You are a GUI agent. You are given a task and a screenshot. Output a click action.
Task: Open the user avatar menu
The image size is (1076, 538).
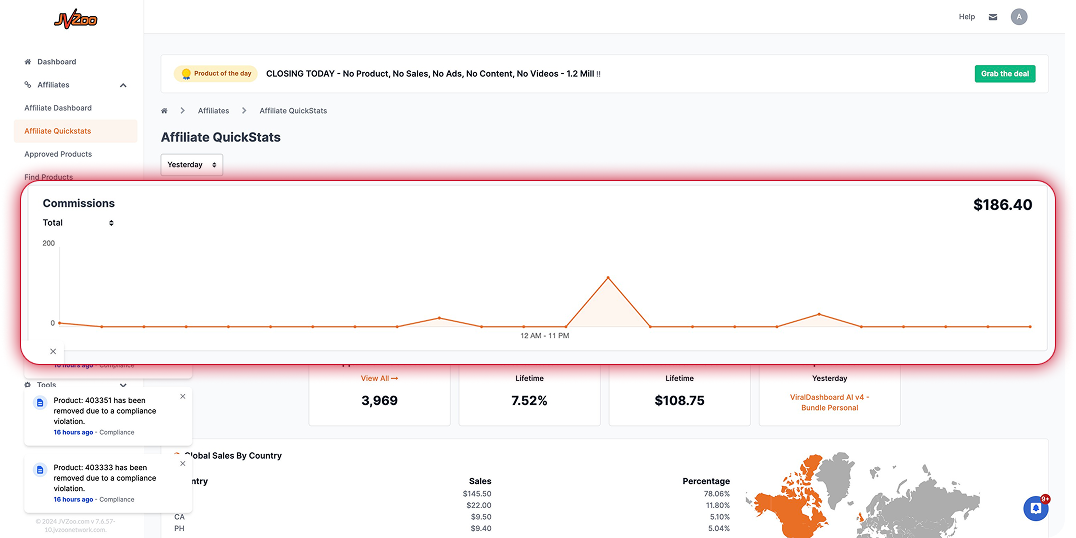click(x=1019, y=17)
